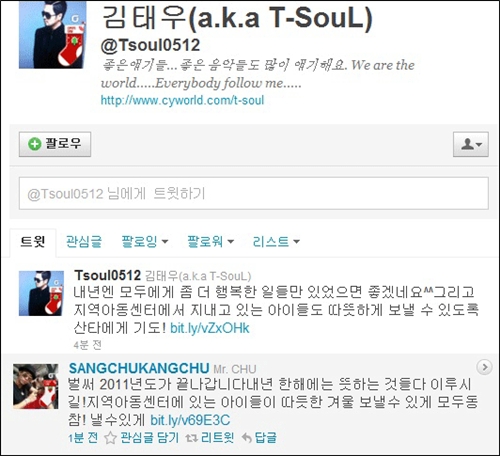
Task: Click SANGCHUKANGCHU's avatar photo
Action: coord(36,386)
